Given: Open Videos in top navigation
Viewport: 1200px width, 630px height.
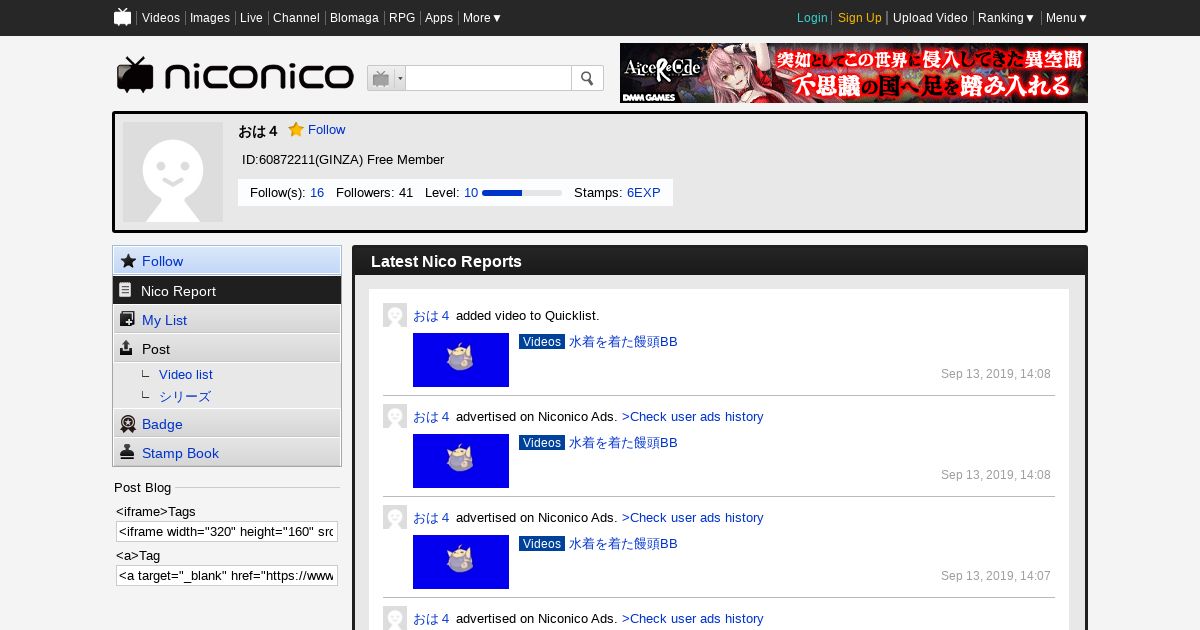Looking at the screenshot, I should coord(161,18).
